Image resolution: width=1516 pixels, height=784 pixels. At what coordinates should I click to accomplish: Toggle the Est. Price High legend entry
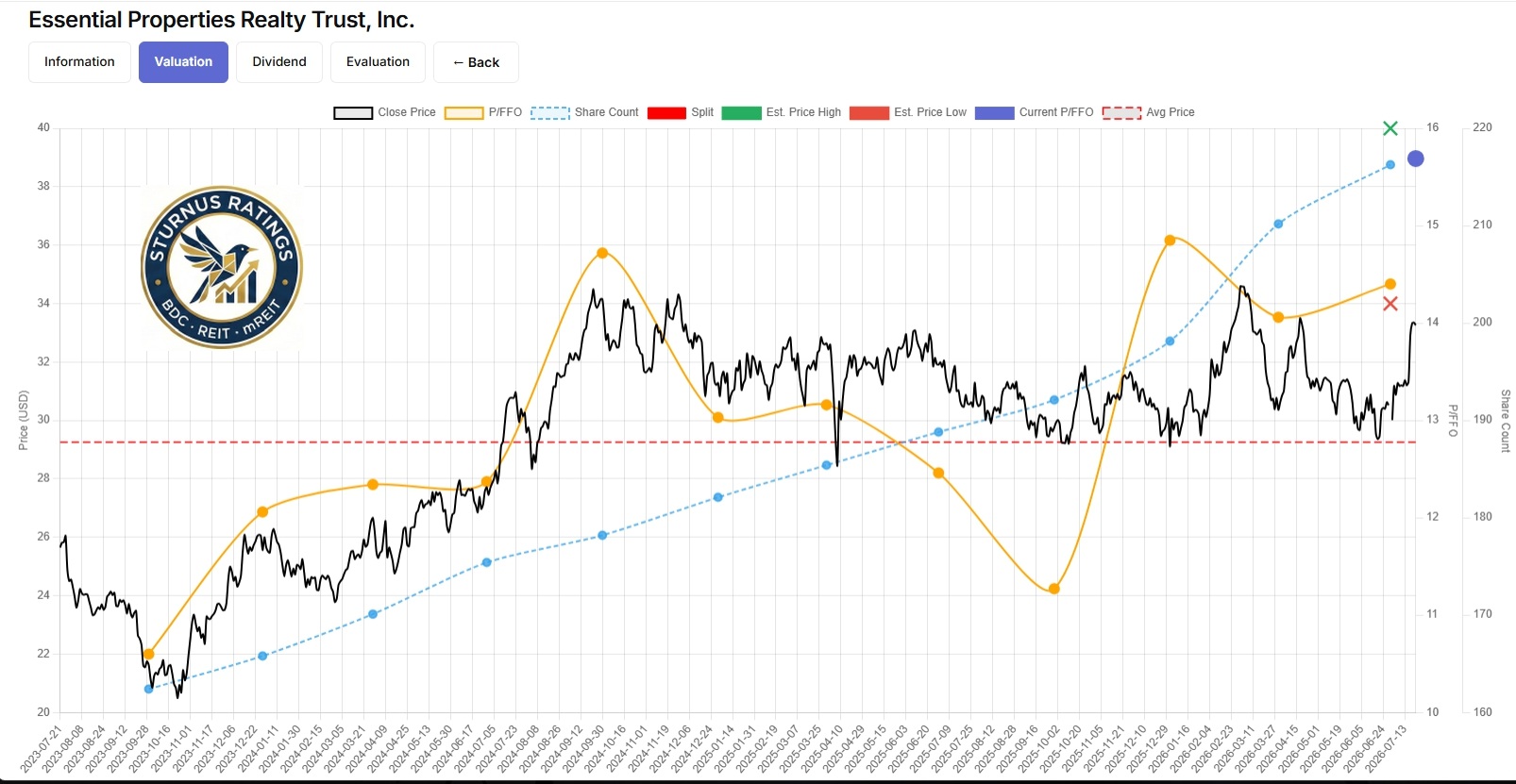[781, 112]
